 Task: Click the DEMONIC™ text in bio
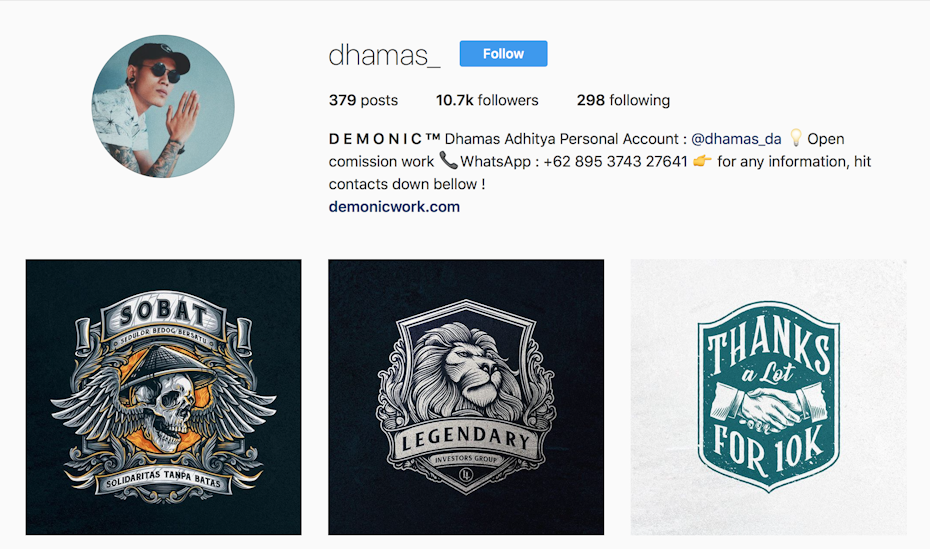pos(384,139)
